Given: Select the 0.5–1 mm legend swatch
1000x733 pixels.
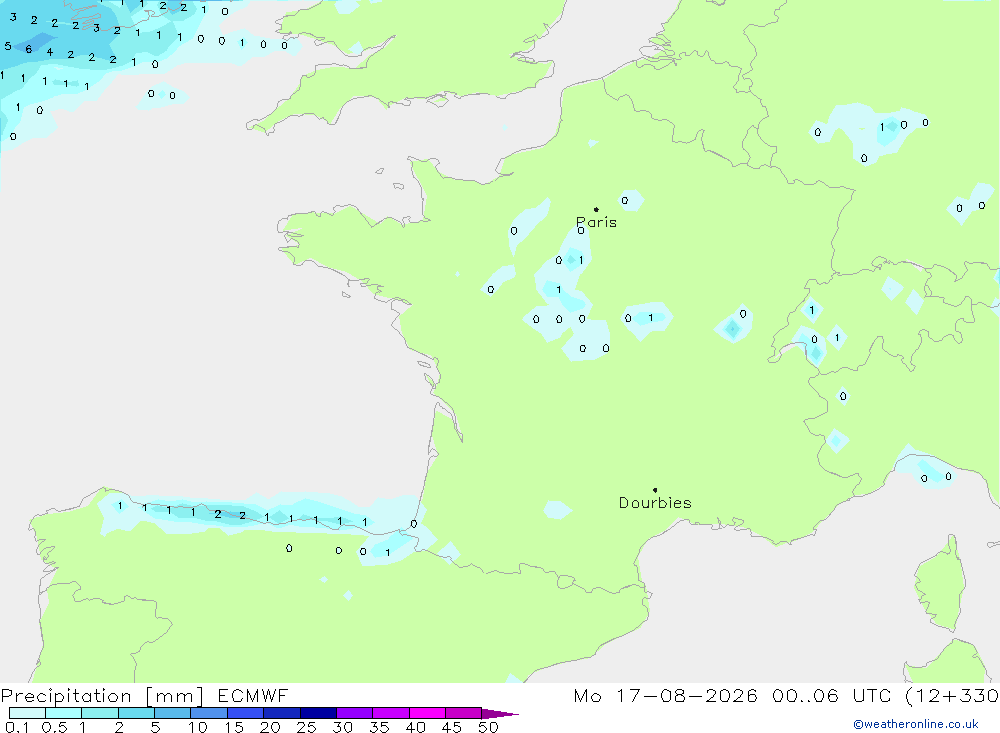Looking at the screenshot, I should pos(63,713).
